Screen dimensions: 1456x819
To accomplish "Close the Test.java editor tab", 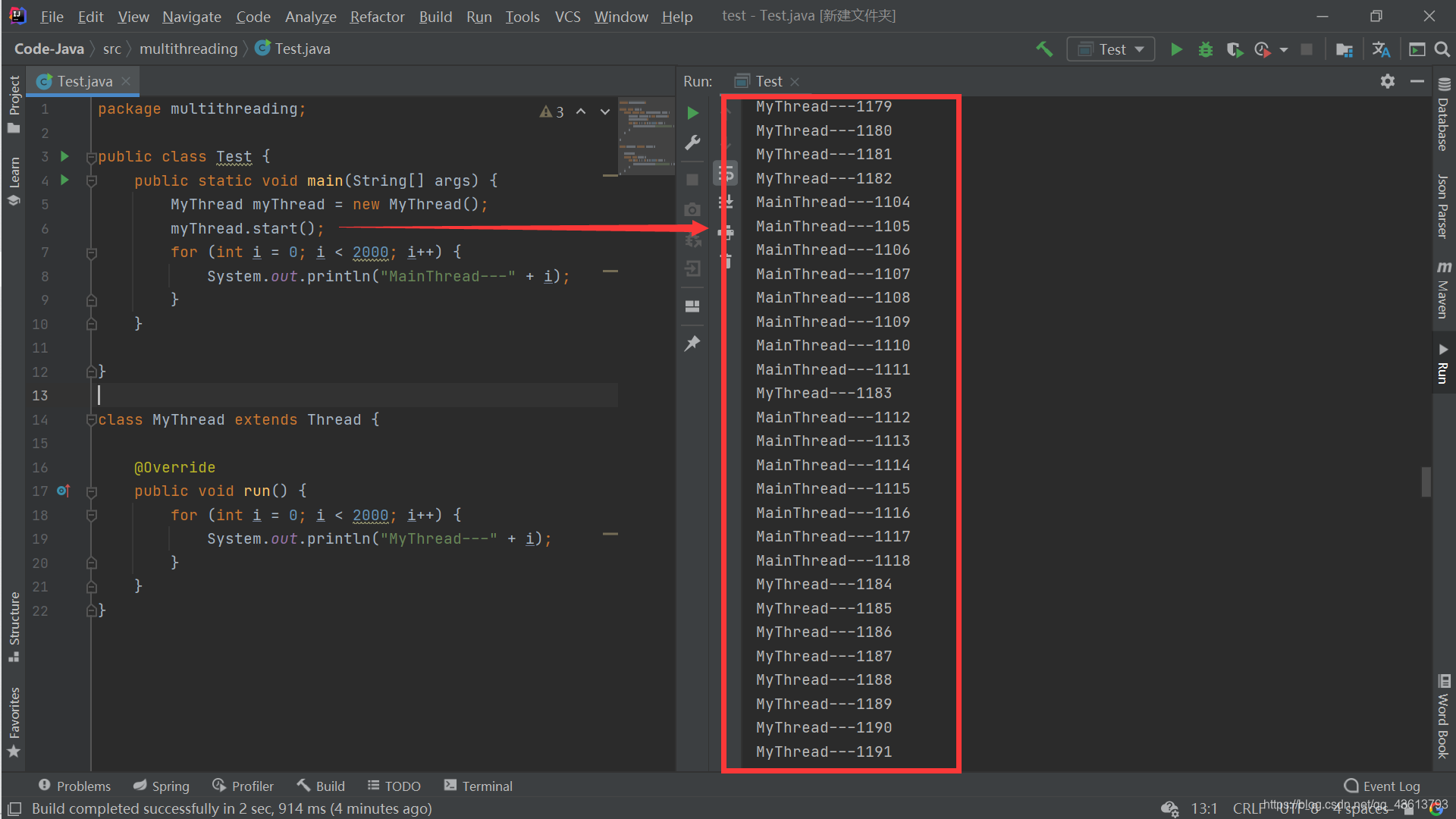I will [126, 81].
